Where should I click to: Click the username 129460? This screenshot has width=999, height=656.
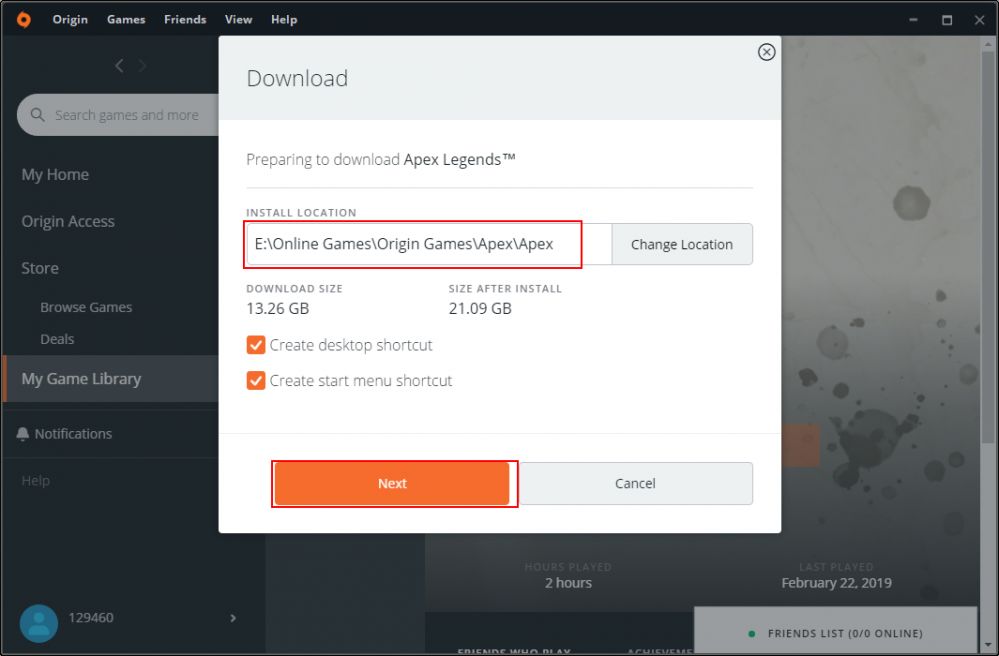91,618
